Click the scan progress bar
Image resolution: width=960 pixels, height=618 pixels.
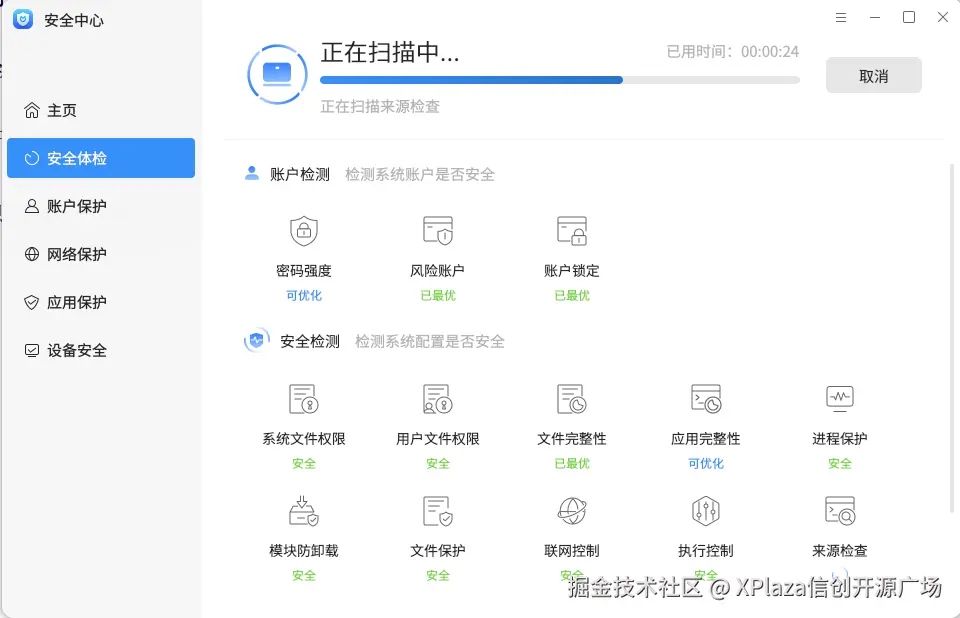tap(560, 80)
